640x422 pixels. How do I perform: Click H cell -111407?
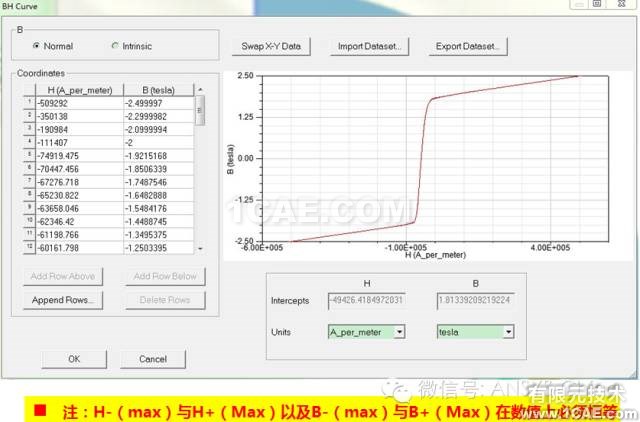80,142
